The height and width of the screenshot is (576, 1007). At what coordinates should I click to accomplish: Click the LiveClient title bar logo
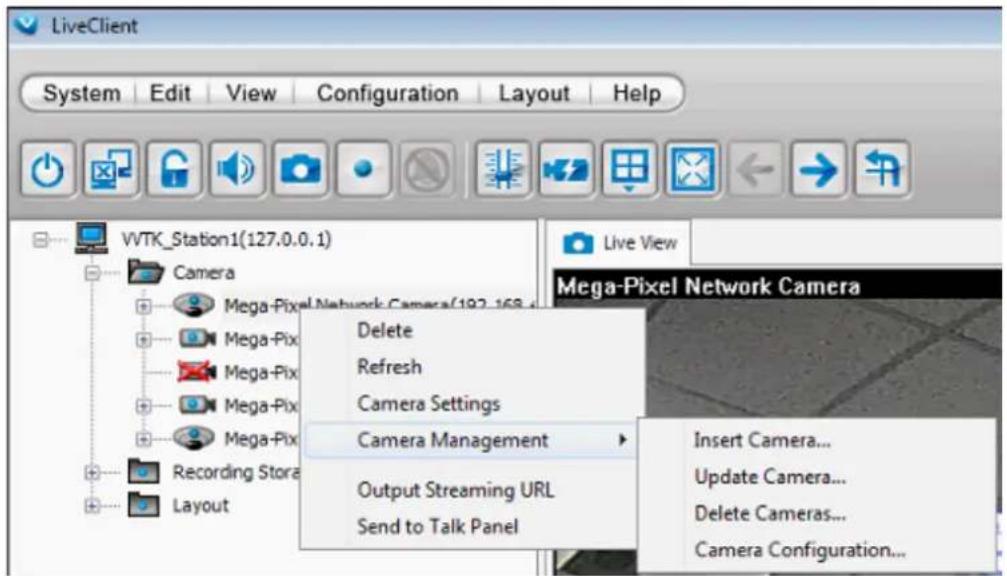pos(27,26)
